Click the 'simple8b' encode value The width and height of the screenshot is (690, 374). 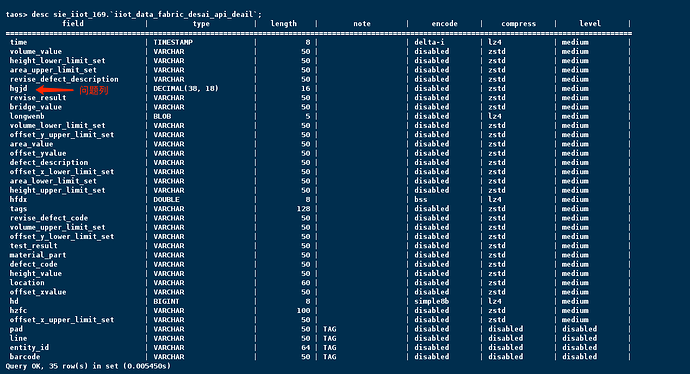click(x=431, y=301)
